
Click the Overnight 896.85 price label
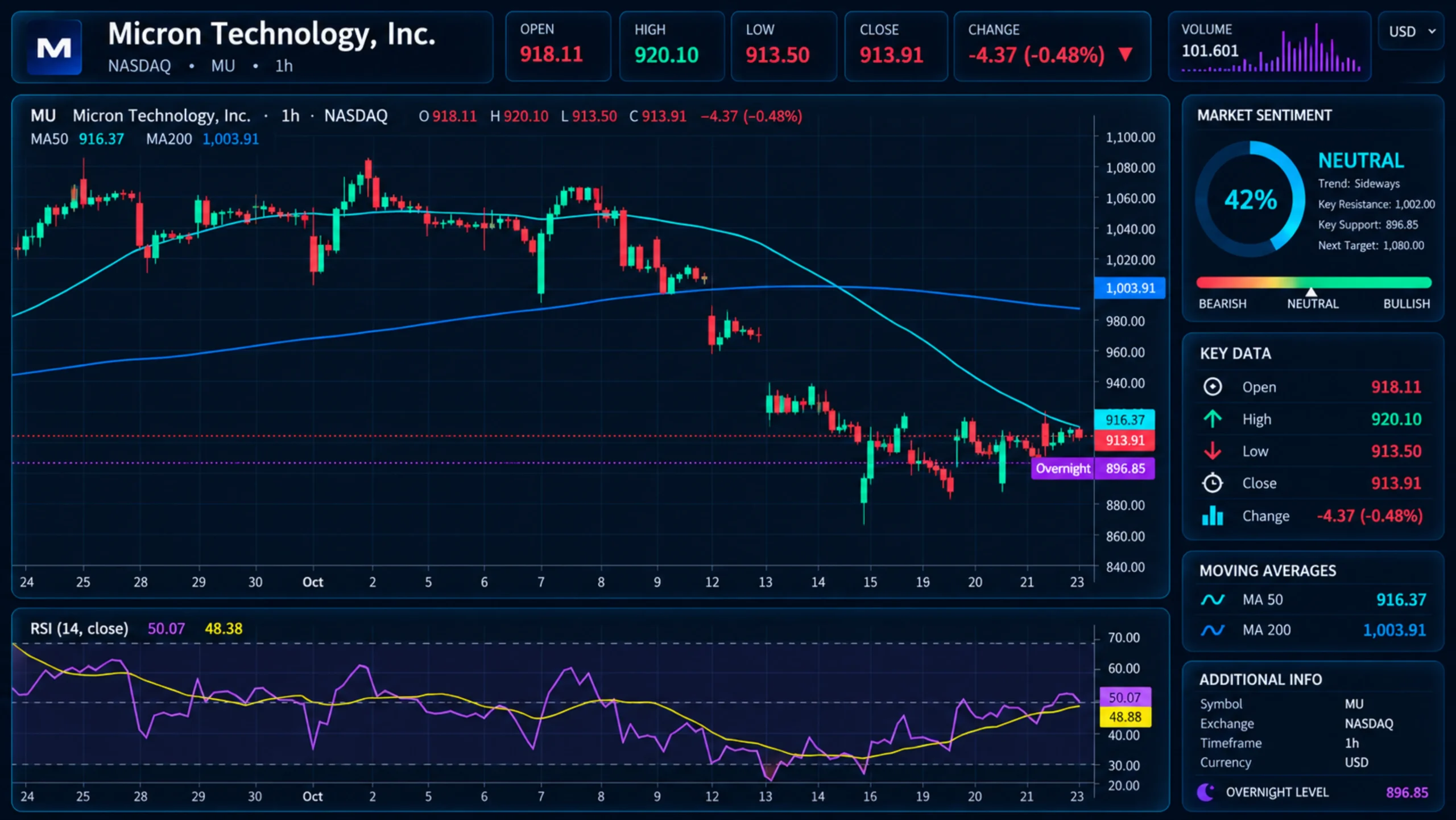(1093, 468)
